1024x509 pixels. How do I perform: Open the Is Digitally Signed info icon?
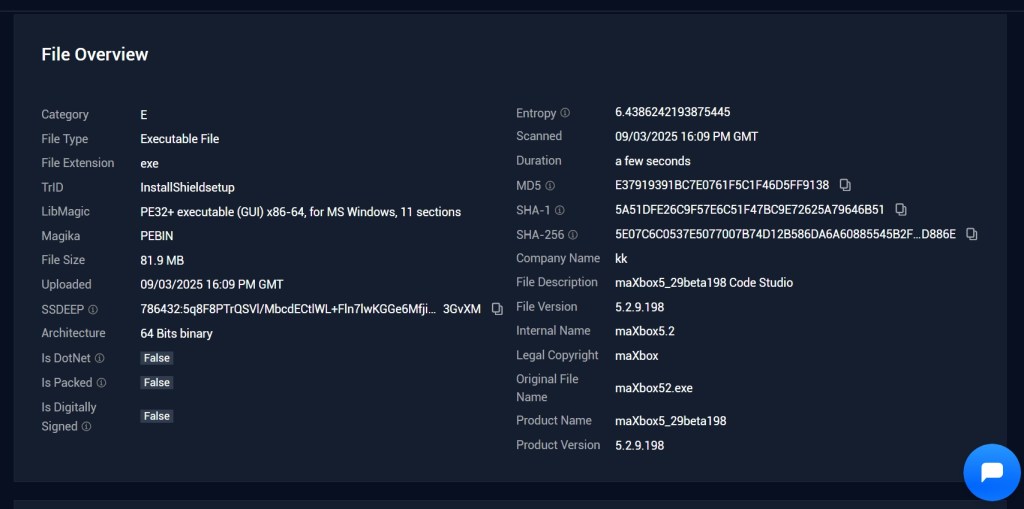[x=86, y=427]
